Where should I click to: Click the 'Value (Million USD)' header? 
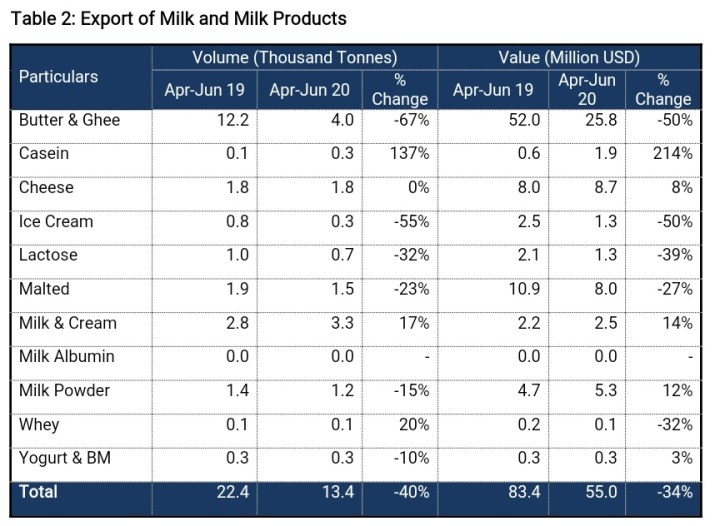pos(568,58)
